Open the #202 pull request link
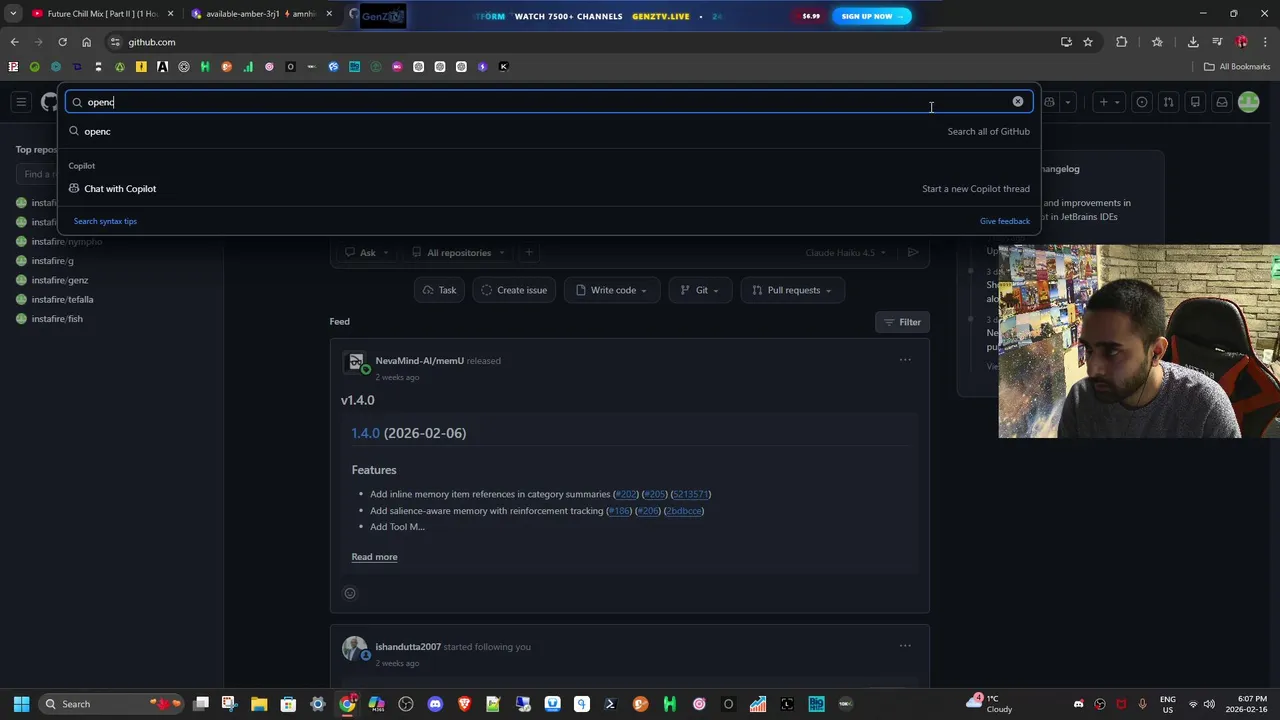This screenshot has width=1280, height=720. [626, 494]
